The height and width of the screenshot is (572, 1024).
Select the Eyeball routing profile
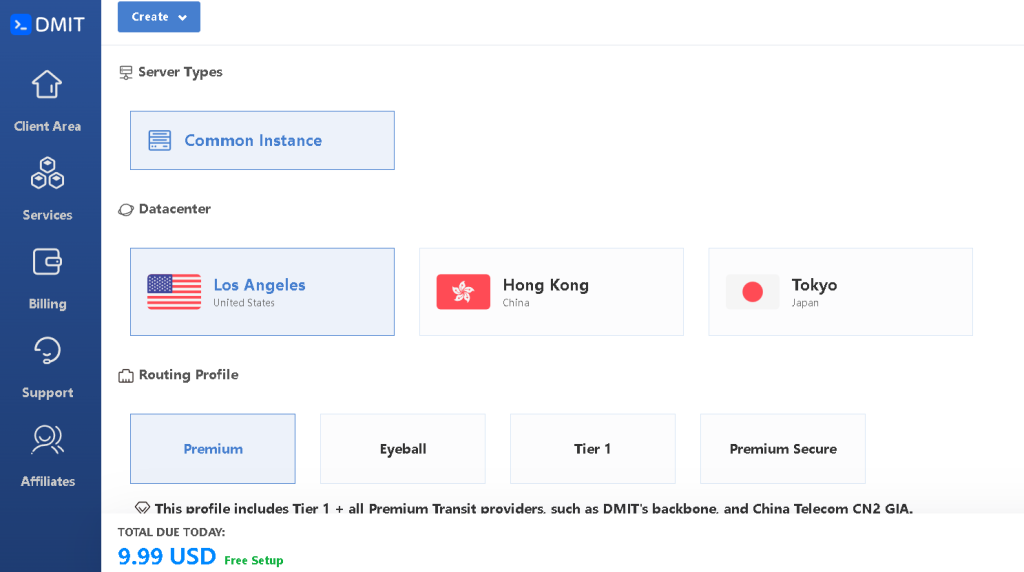[x=403, y=449]
